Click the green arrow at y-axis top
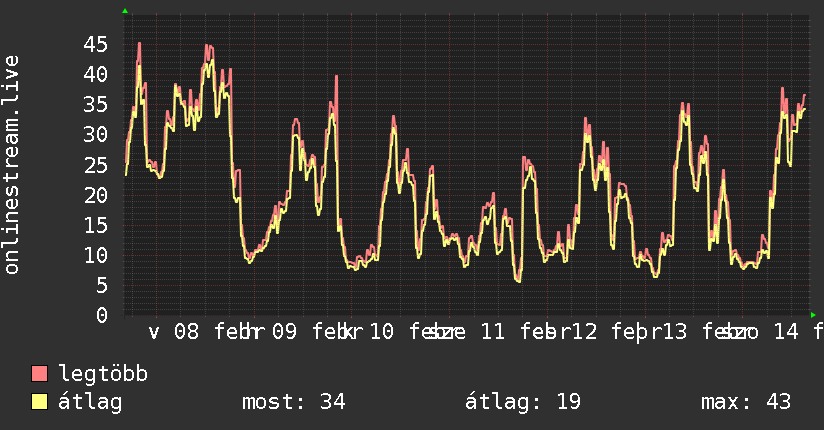 125,11
